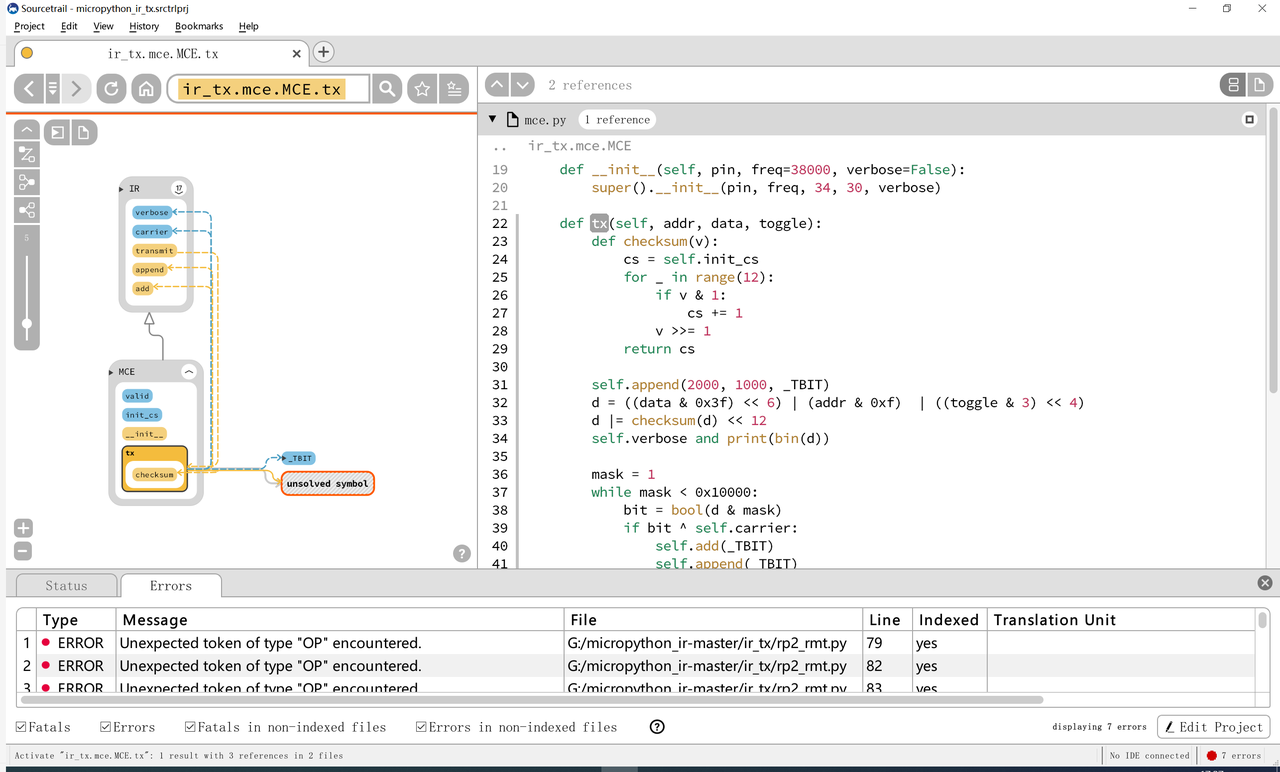Viewport: 1280px width, 772px height.
Task: Click the refresh button in toolbar
Action: [x=111, y=89]
